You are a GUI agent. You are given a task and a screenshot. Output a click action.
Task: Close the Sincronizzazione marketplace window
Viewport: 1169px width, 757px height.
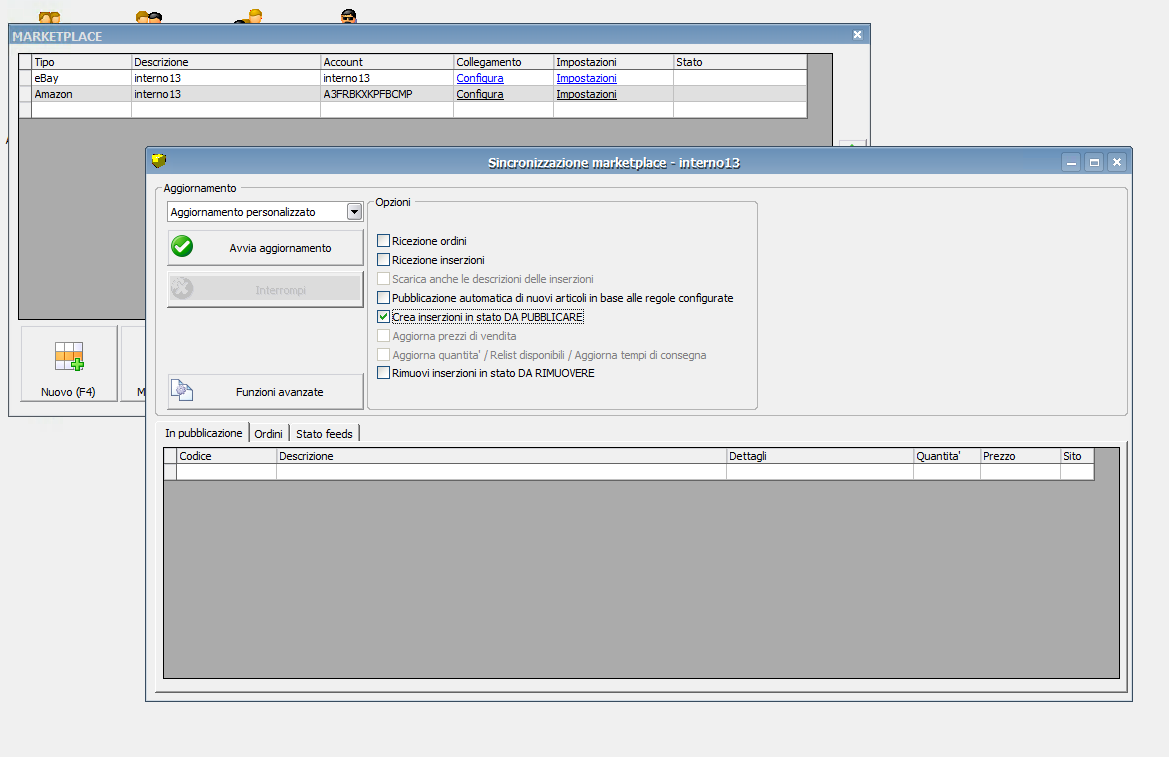pyautogui.click(x=1117, y=163)
